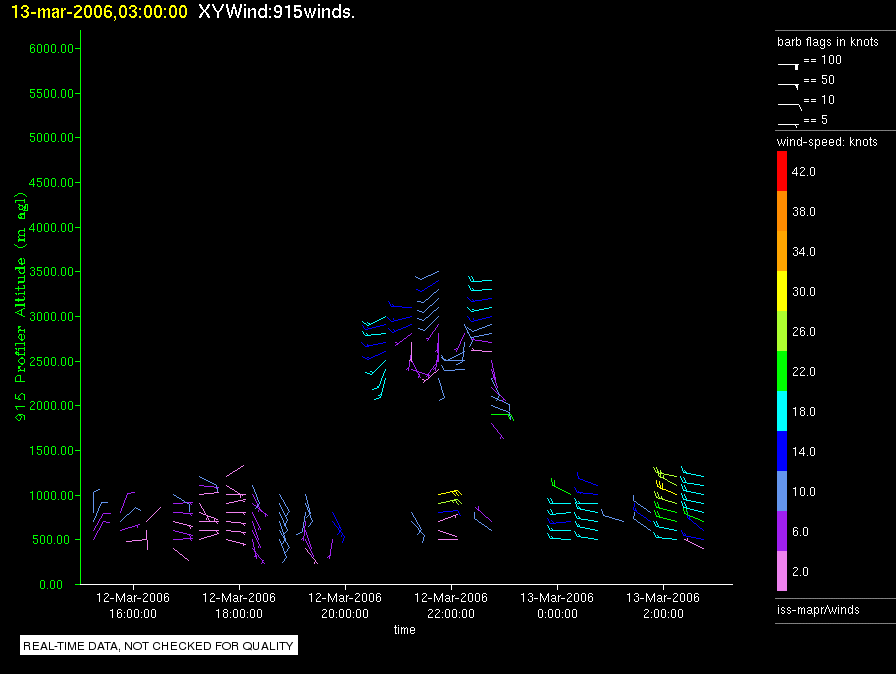
Task: Click the 'barb flags in knots' legend title
Action: [x=827, y=42]
